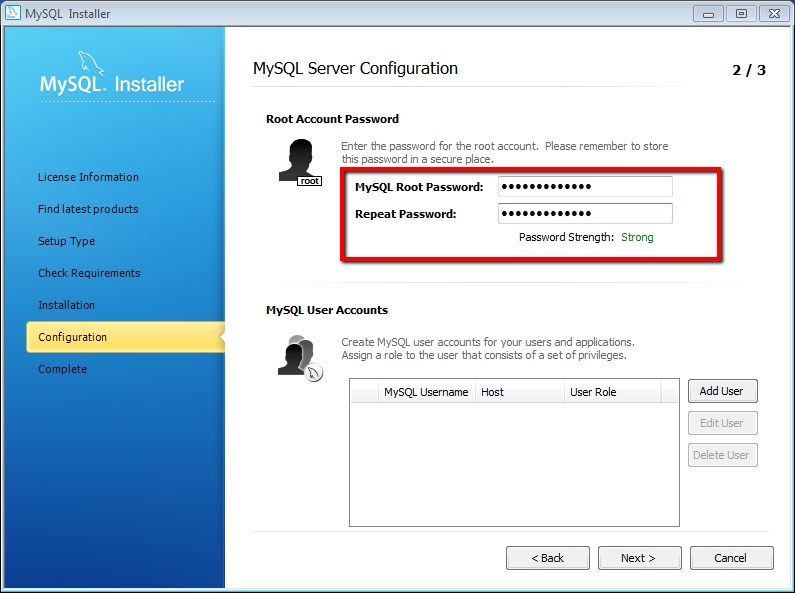Focus the MySQL Root Password field
Viewport: 795px width, 593px height.
[585, 187]
